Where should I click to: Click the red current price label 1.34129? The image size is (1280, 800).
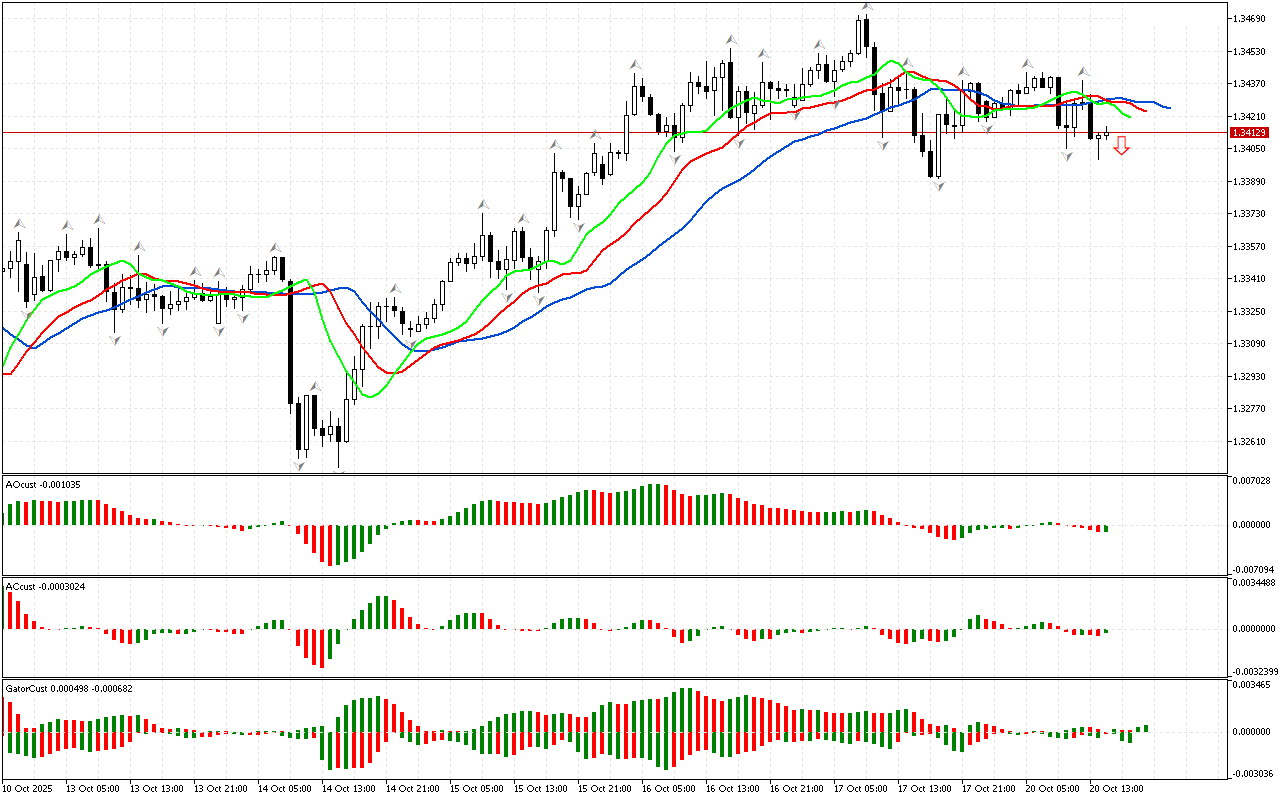(1250, 132)
